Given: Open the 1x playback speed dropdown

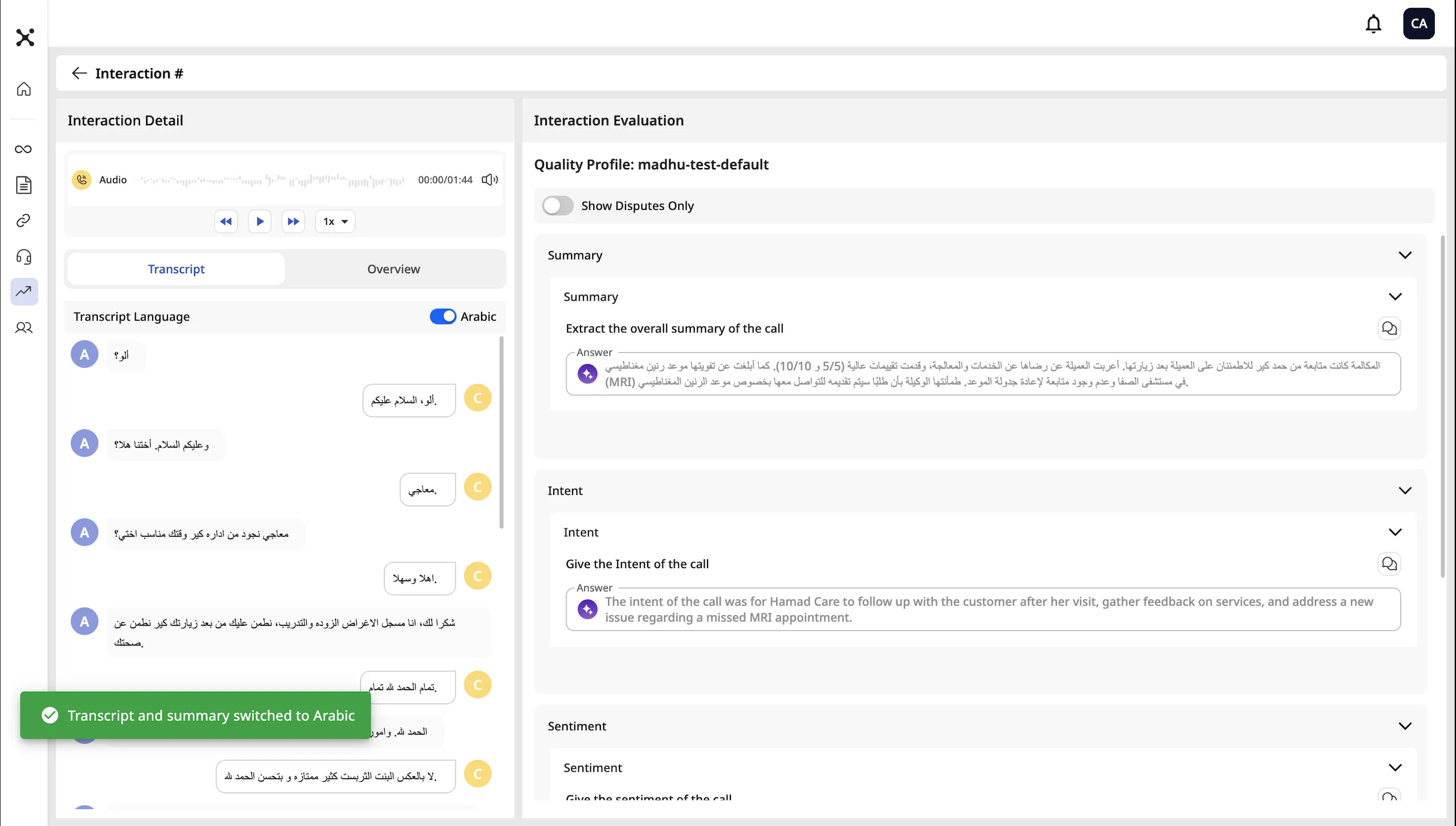Looking at the screenshot, I should 335,221.
